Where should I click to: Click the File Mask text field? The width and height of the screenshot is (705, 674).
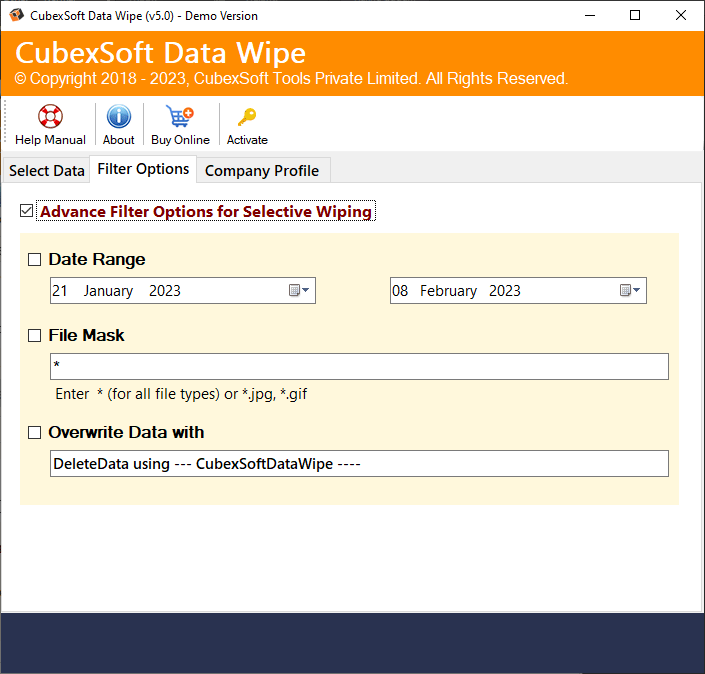pos(359,367)
